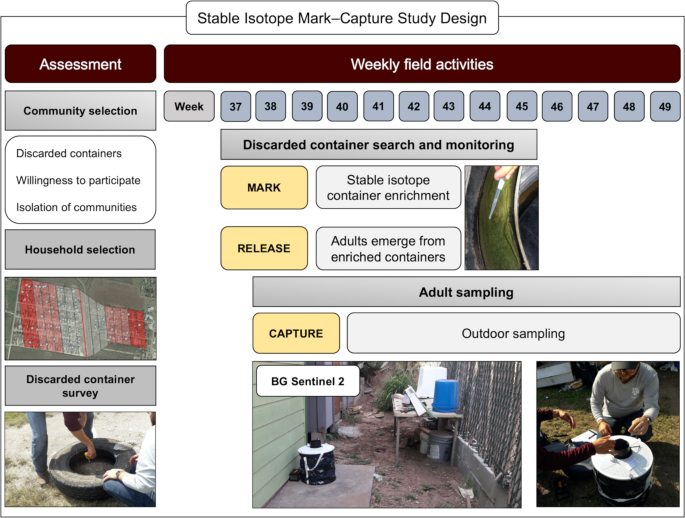Click the Stable isotope container enrichment box
The width and height of the screenshot is (685, 518).
coord(388,187)
